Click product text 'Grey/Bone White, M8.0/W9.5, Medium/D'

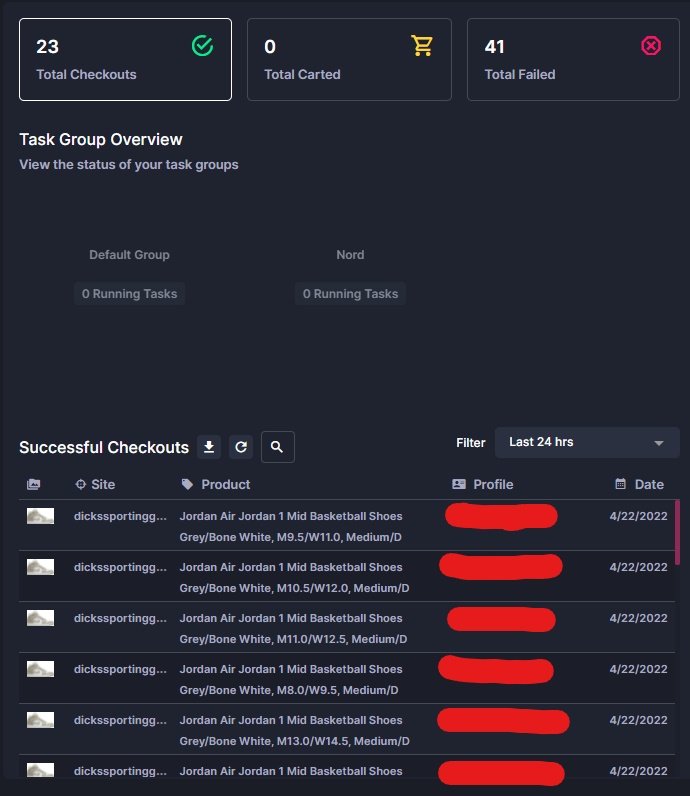[x=289, y=690]
